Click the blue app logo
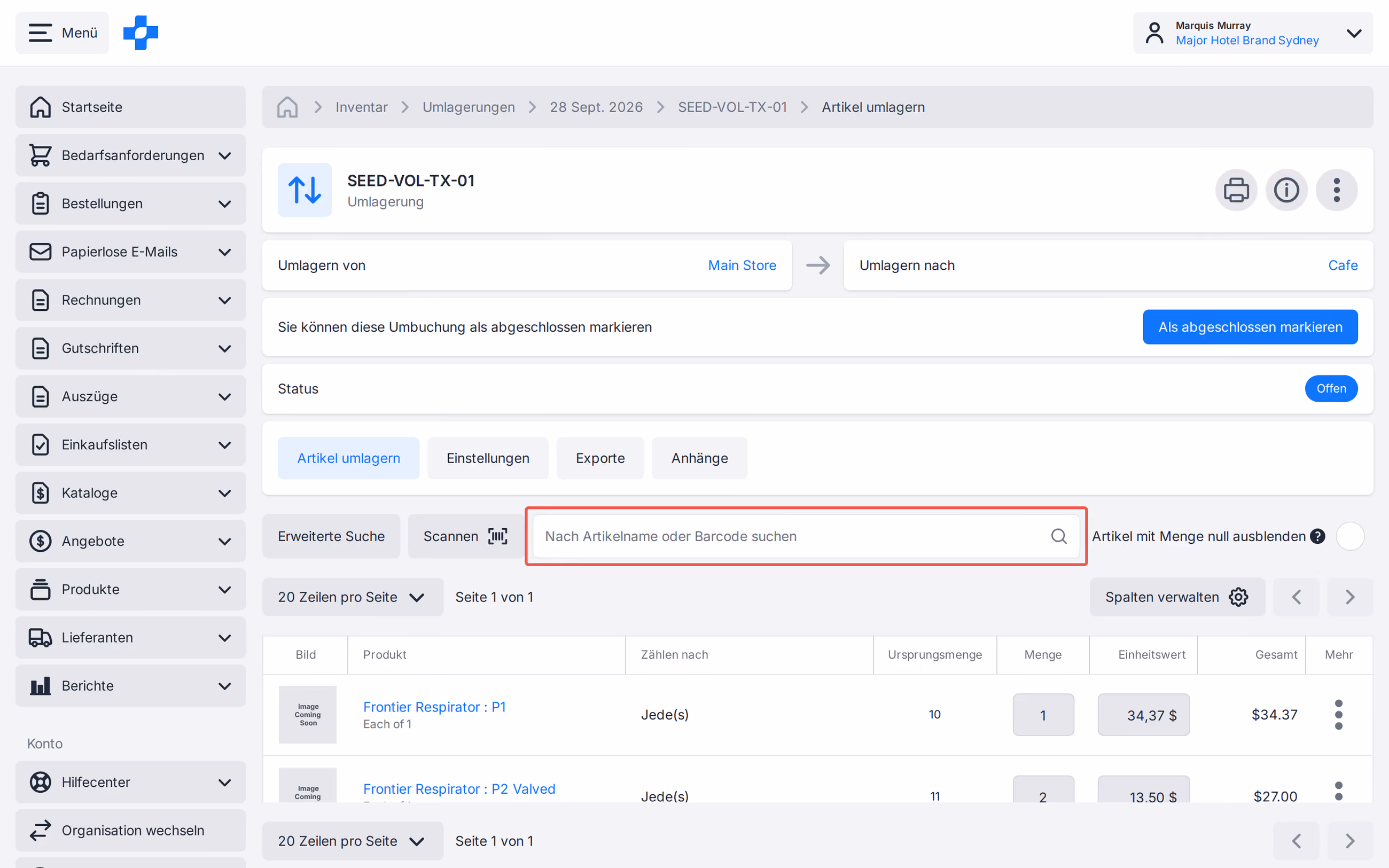 pyautogui.click(x=141, y=33)
